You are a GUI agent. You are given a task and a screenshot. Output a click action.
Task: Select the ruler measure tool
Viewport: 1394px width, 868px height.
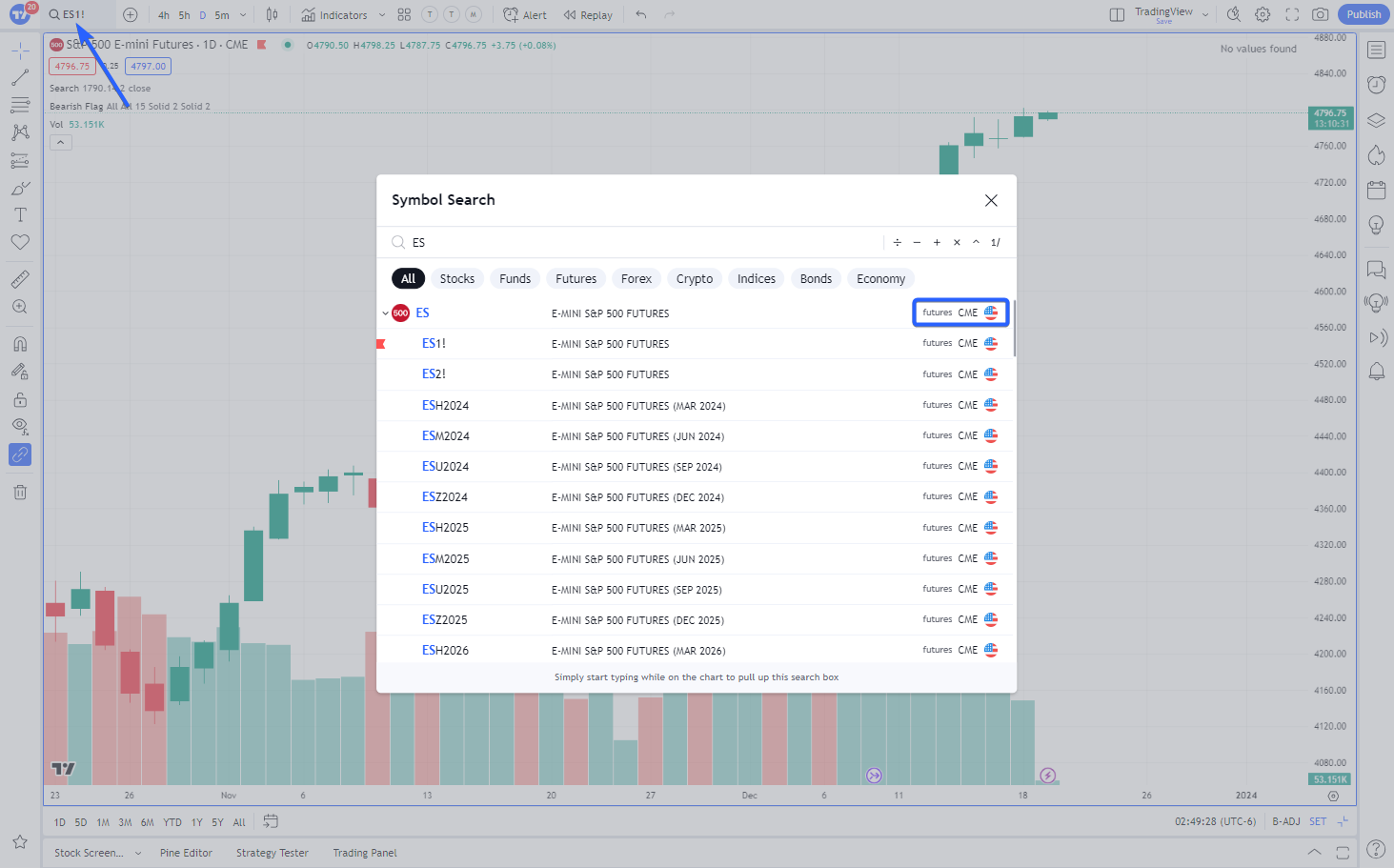(20, 279)
